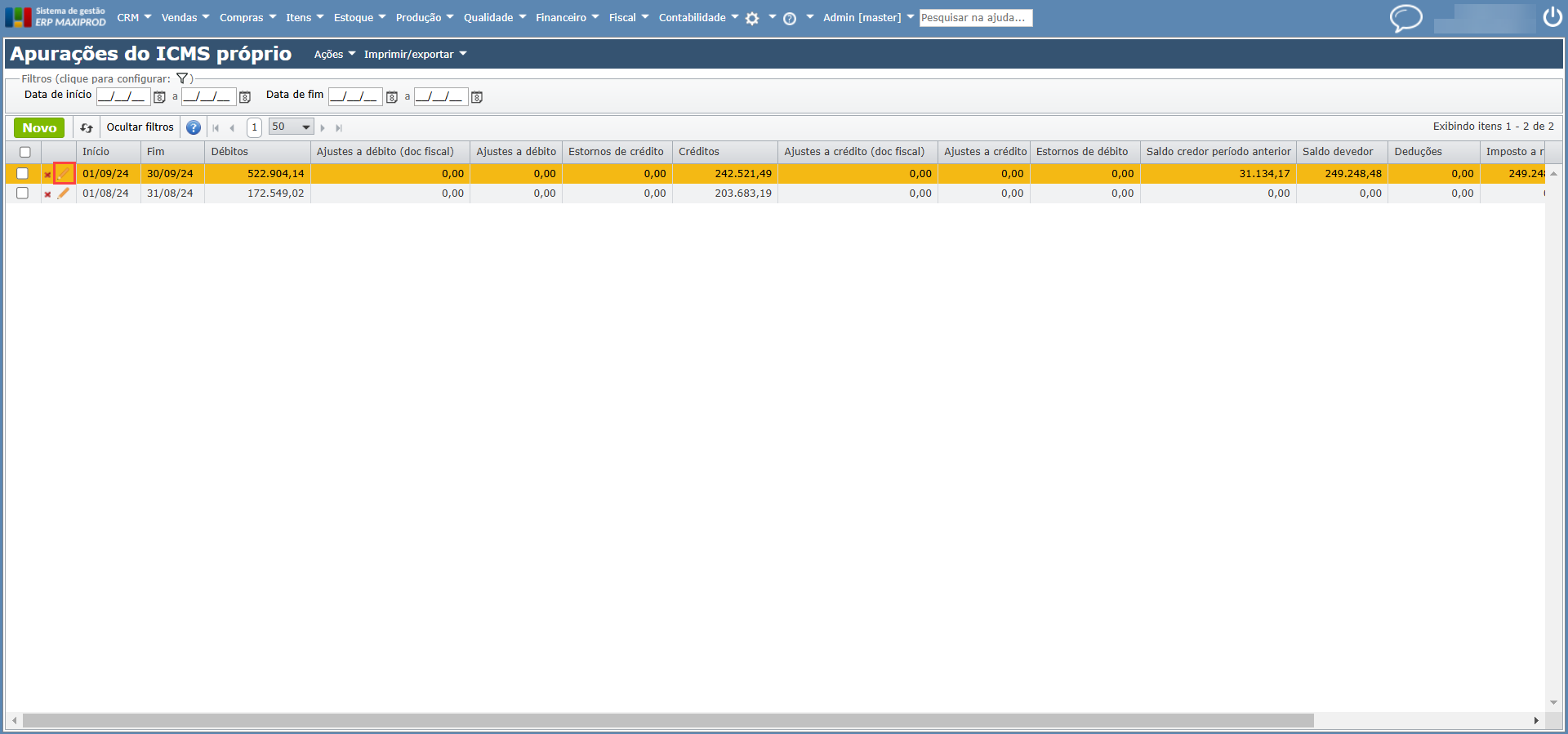Click the page number 1 box
Screen dimensions: 1568x734
pyautogui.click(x=255, y=127)
